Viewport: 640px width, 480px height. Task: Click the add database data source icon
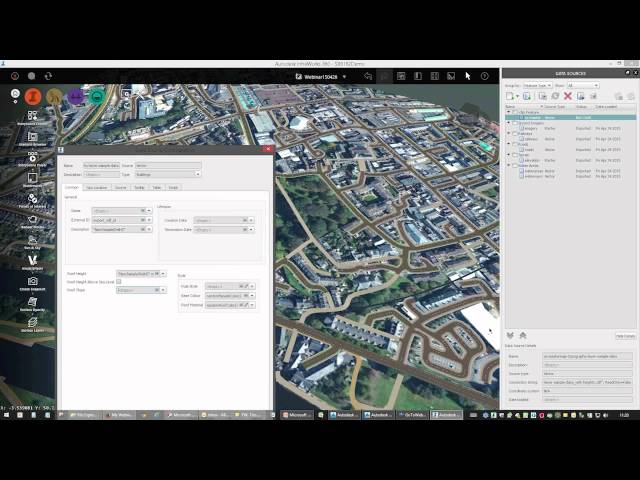[527, 96]
